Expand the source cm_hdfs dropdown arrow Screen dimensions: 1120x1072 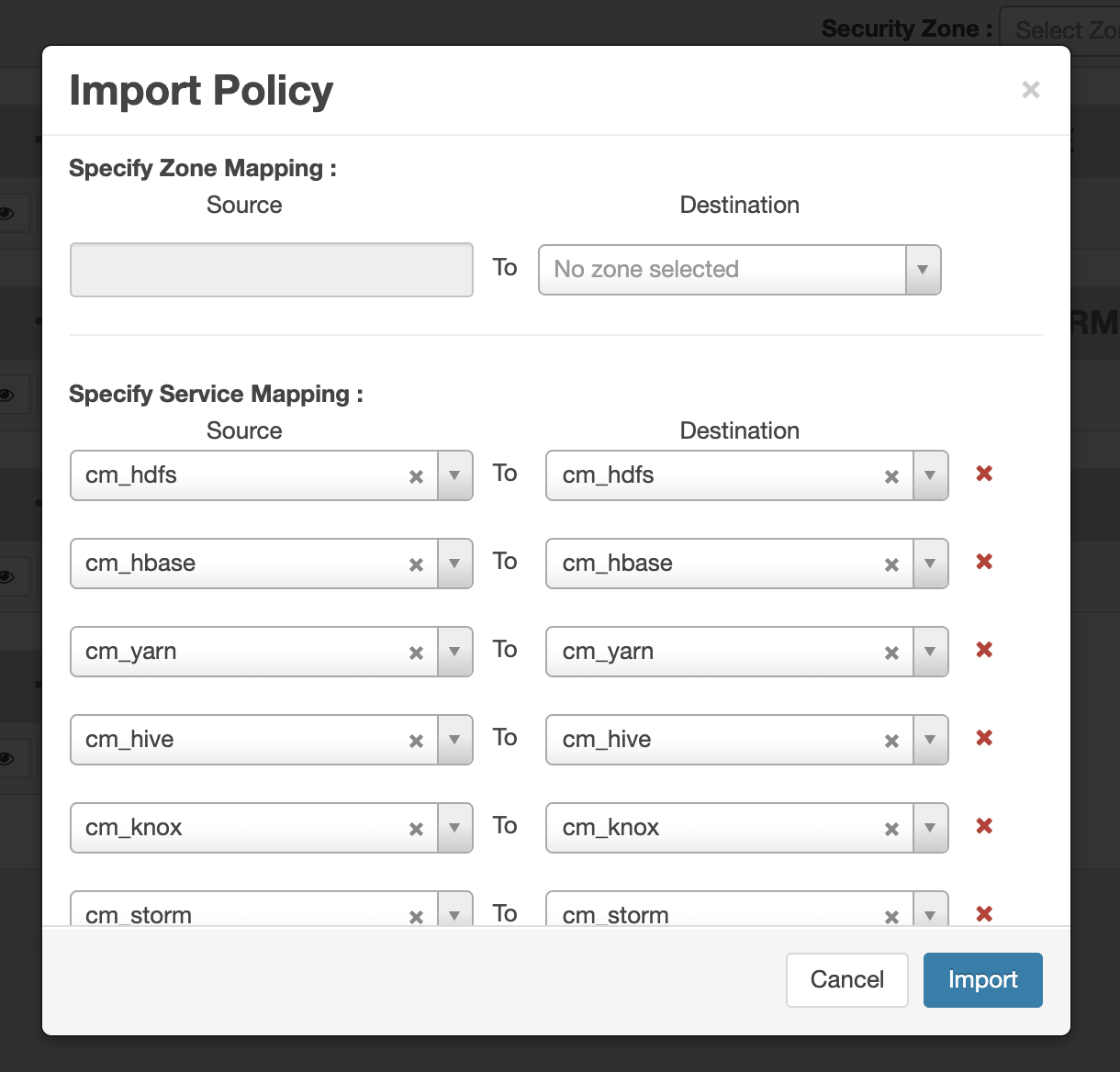click(454, 475)
